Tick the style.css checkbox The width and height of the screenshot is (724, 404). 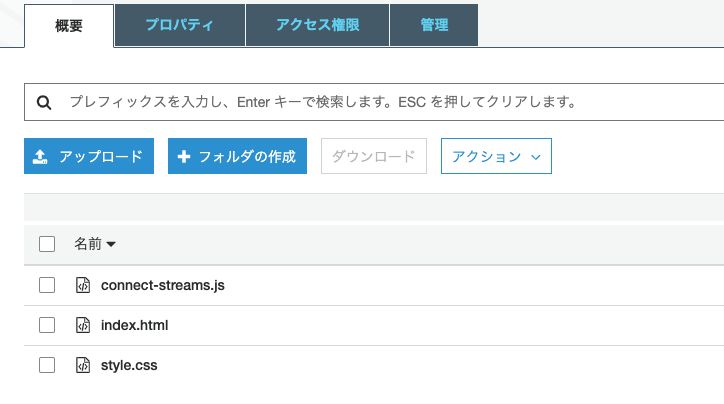[47, 365]
